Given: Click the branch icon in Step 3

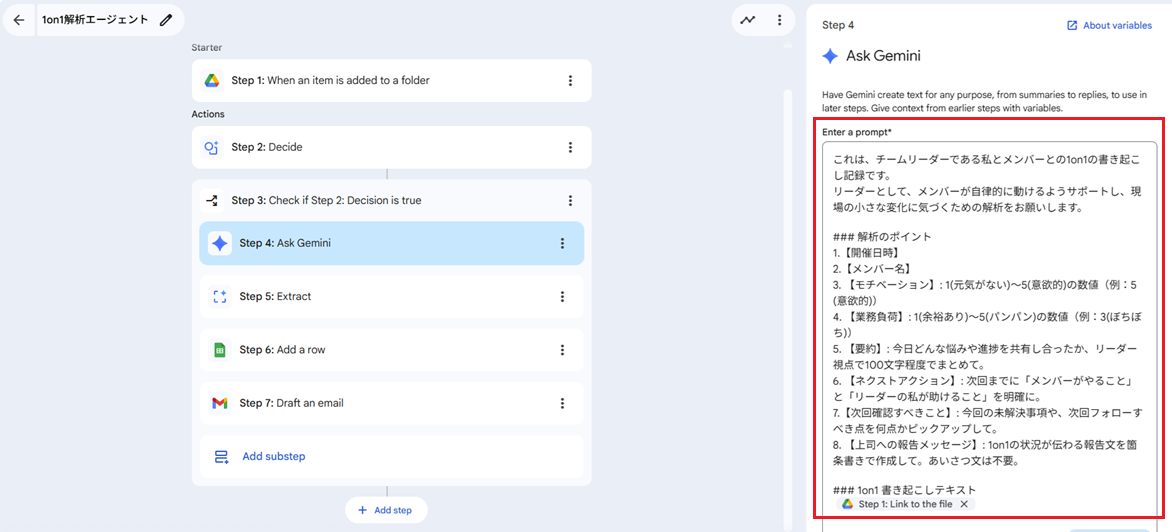Looking at the screenshot, I should [x=212, y=200].
